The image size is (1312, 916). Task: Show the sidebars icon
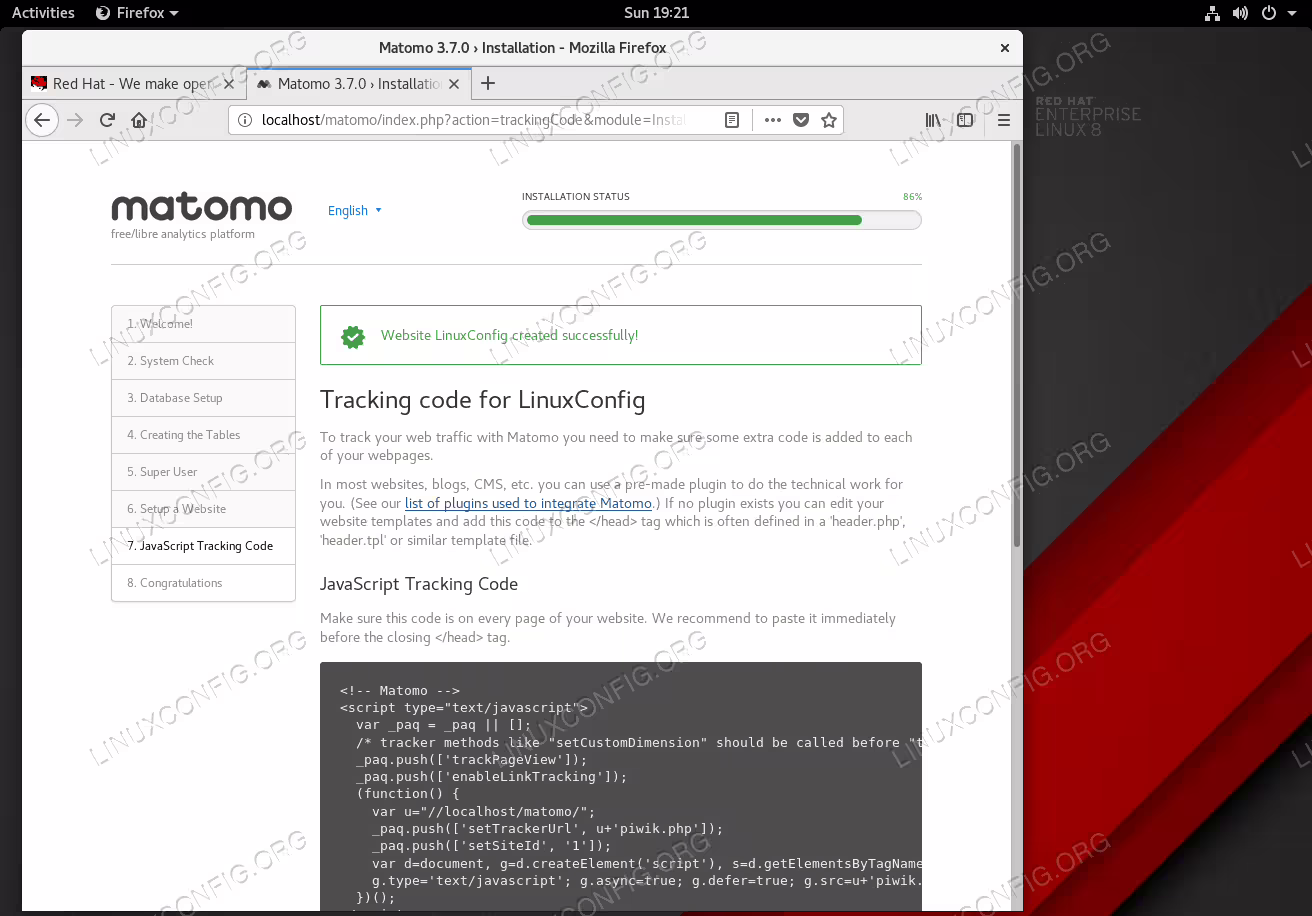click(x=965, y=120)
